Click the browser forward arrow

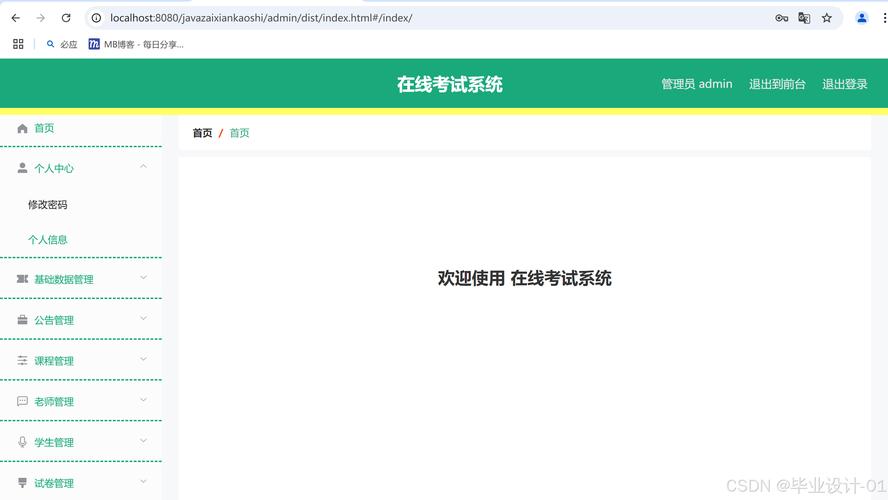(x=41, y=18)
